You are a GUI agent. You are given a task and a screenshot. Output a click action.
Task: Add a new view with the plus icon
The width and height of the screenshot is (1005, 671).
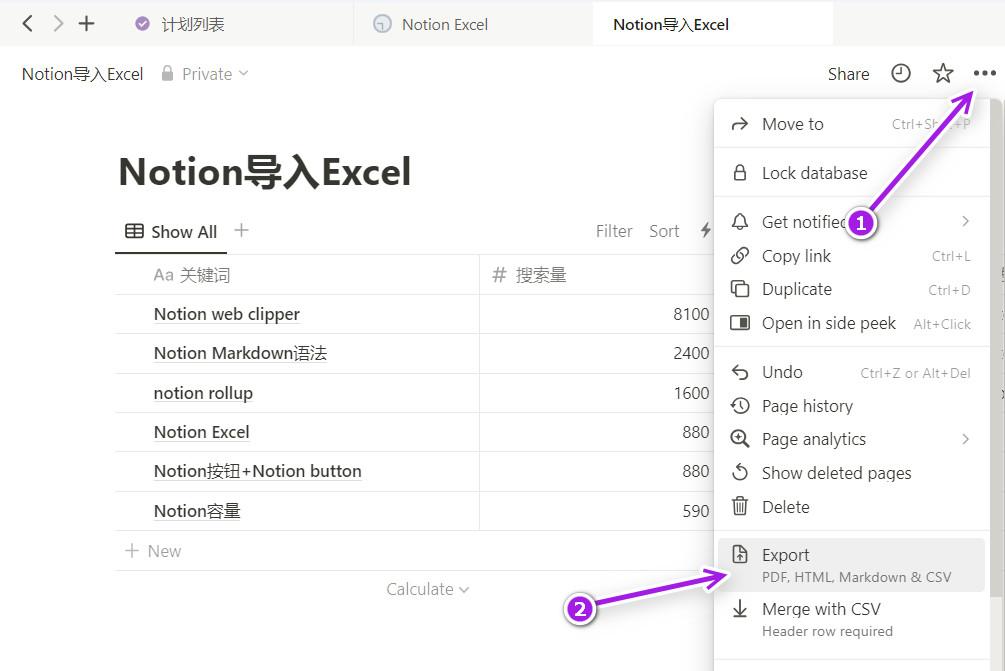[x=240, y=231]
